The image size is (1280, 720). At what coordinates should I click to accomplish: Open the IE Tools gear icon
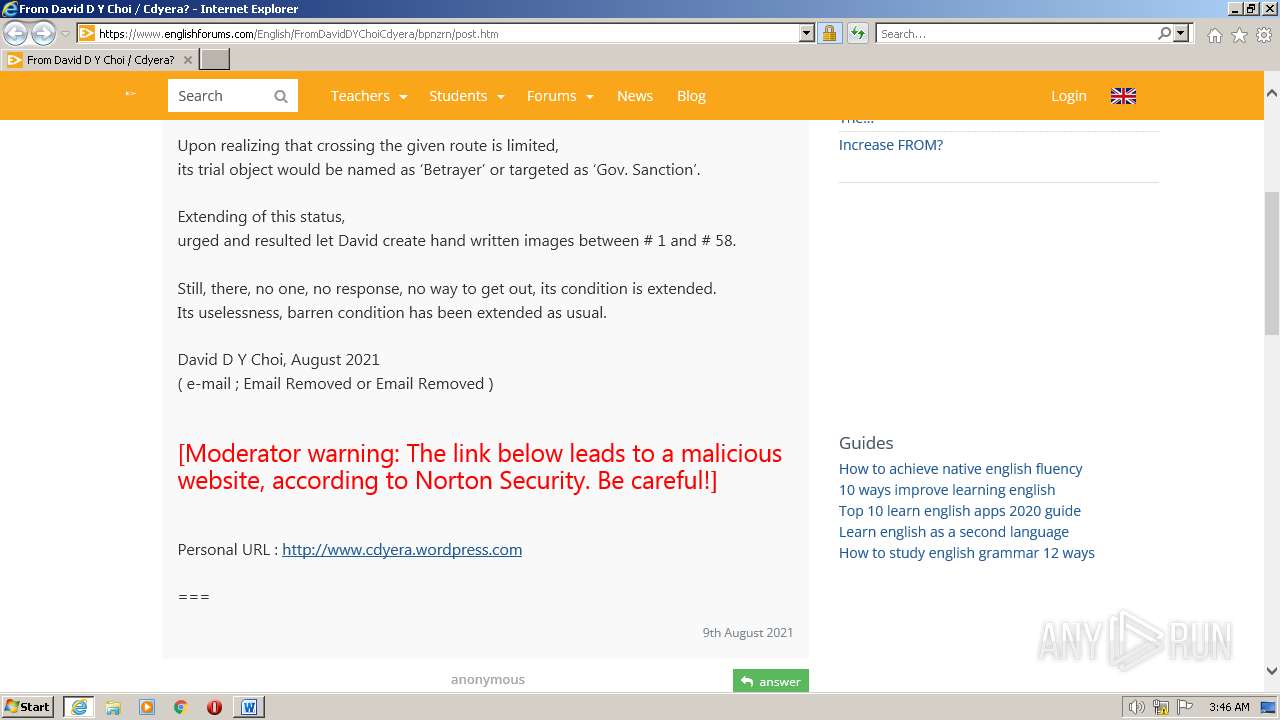(x=1264, y=35)
